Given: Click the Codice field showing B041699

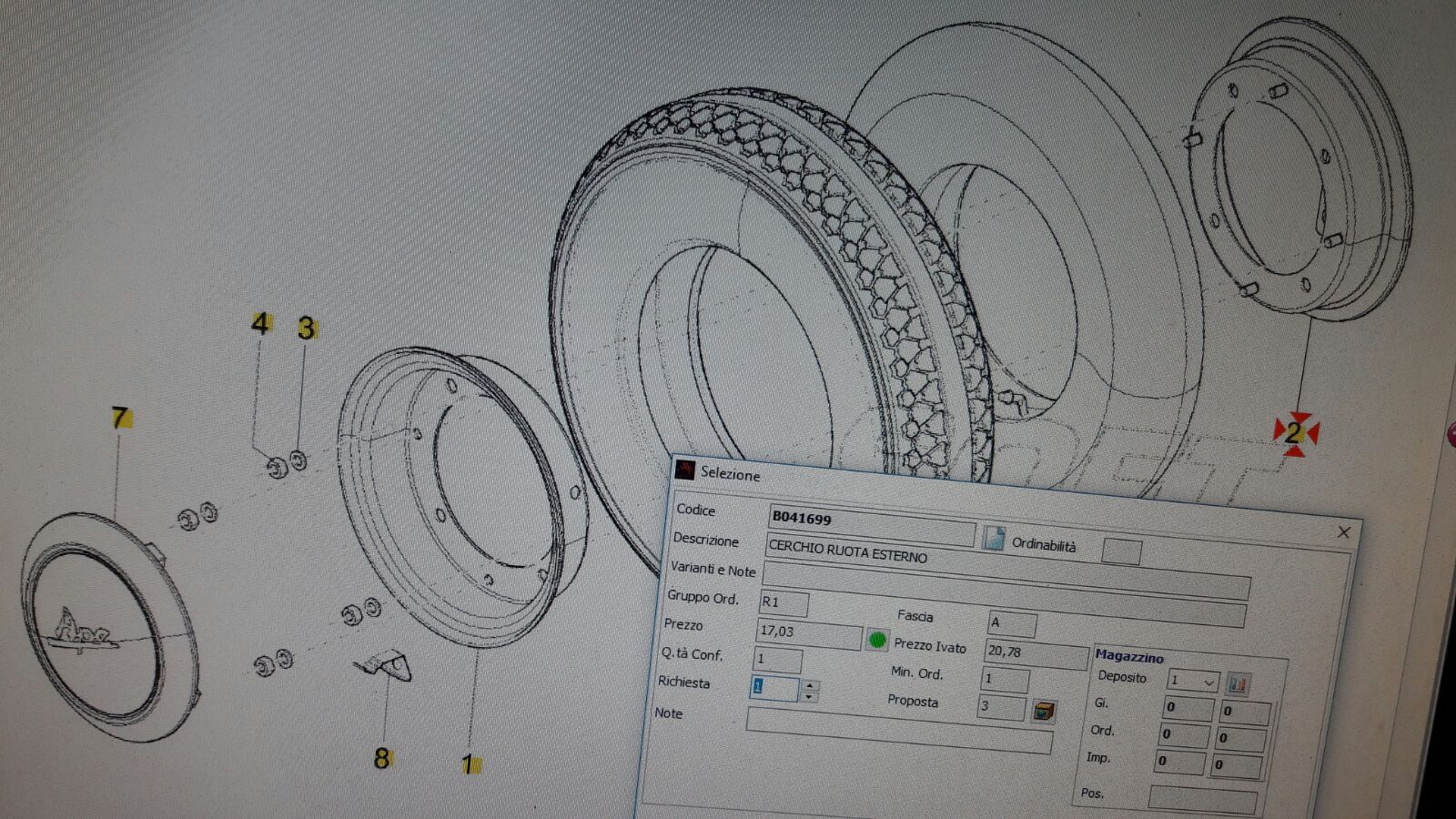Looking at the screenshot, I should coord(870,522).
